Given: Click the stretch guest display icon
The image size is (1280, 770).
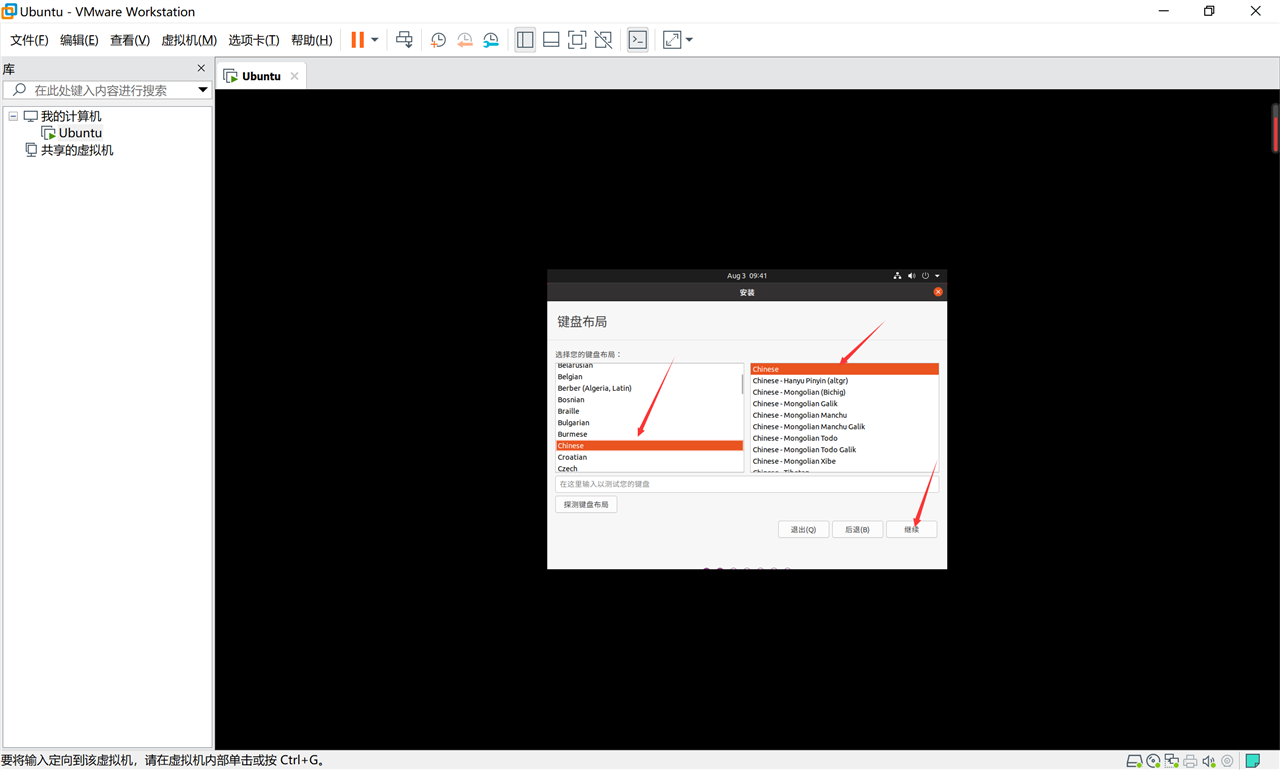Looking at the screenshot, I should point(672,40).
